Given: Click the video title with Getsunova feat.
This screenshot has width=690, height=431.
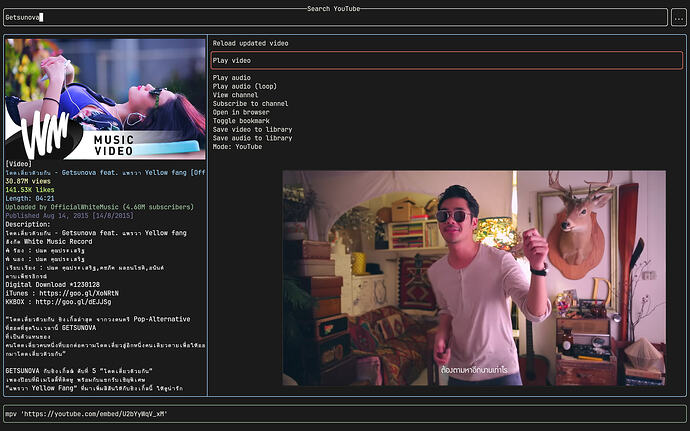Looking at the screenshot, I should 105,173.
